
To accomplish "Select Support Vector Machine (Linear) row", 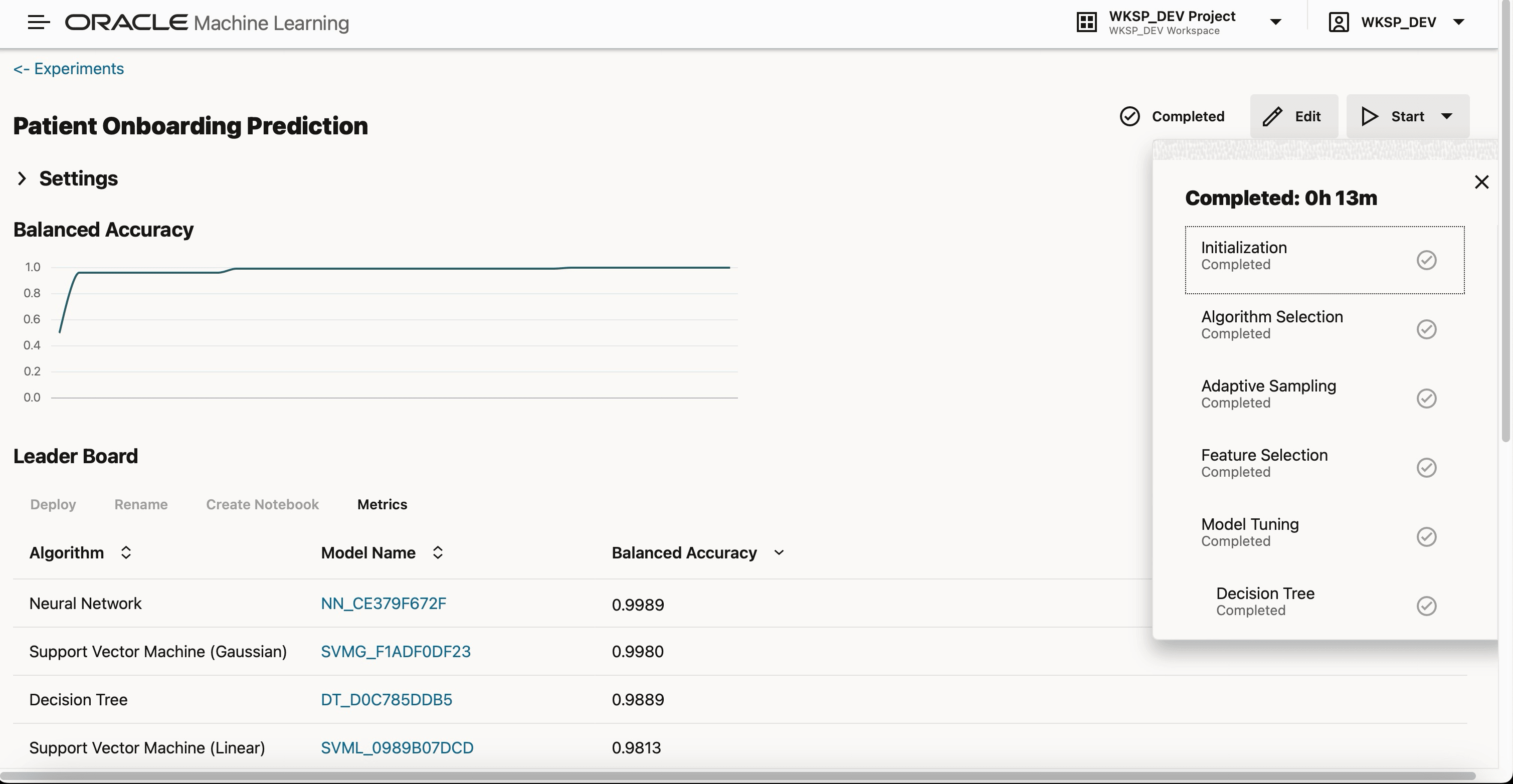I will [x=740, y=747].
